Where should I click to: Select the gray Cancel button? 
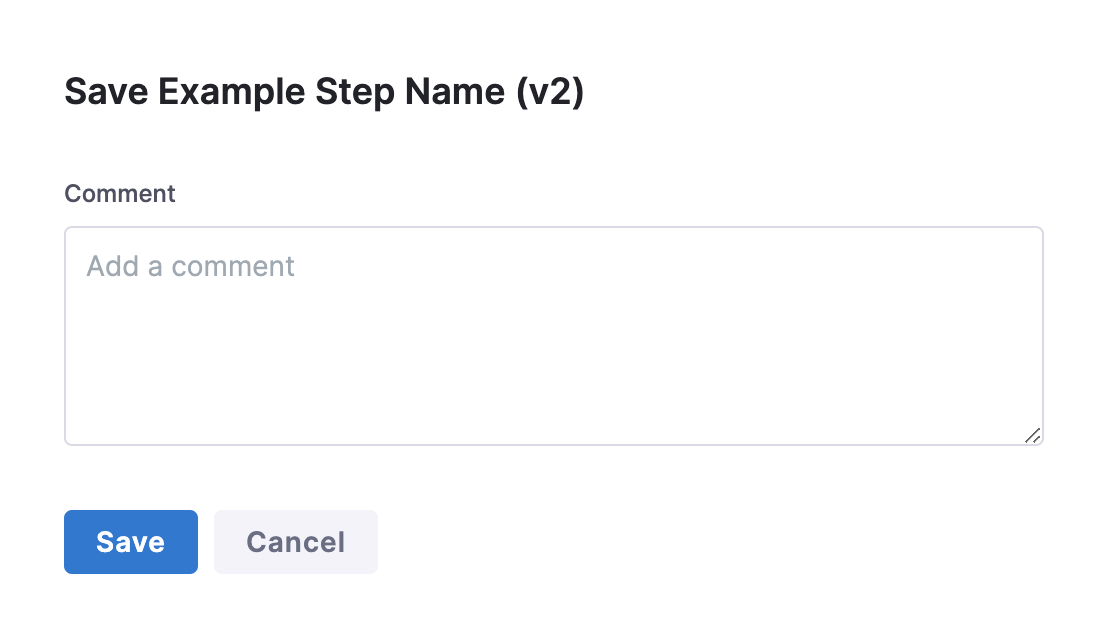coord(296,542)
